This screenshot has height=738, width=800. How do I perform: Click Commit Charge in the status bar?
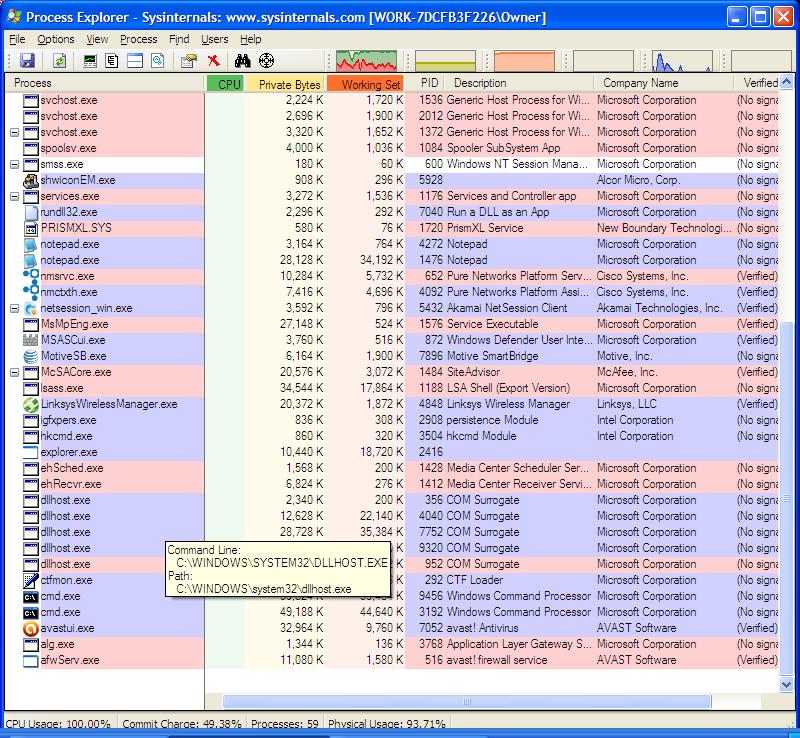(x=182, y=724)
